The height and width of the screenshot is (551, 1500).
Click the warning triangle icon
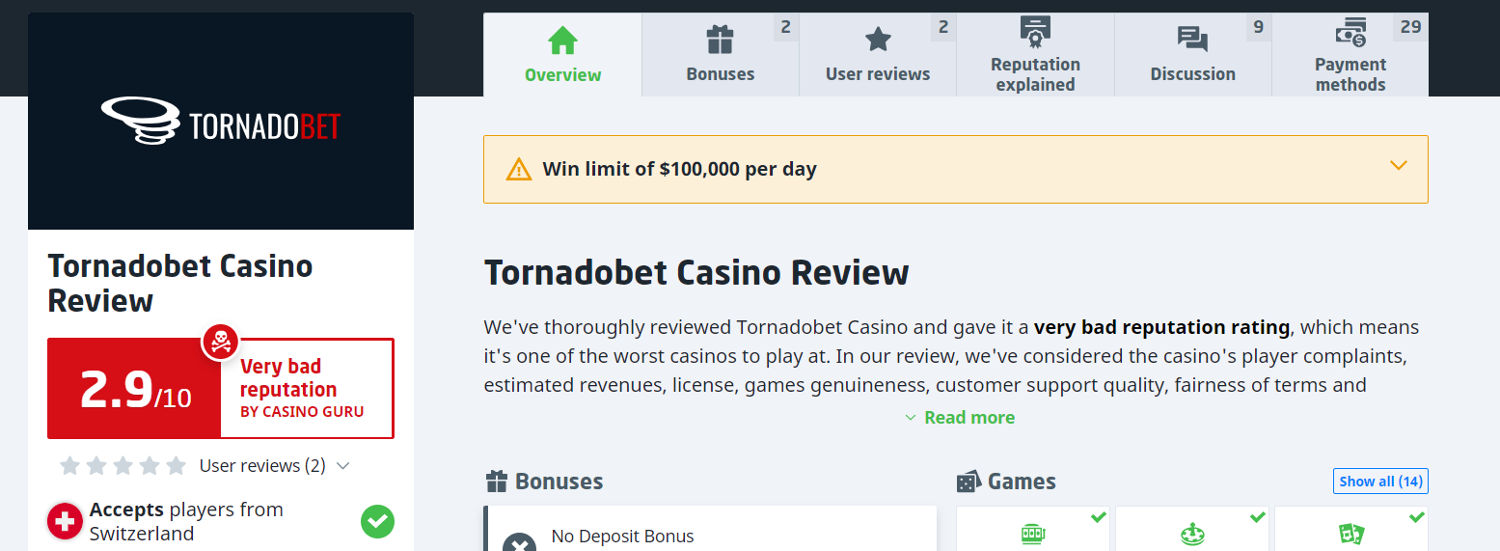pos(519,170)
